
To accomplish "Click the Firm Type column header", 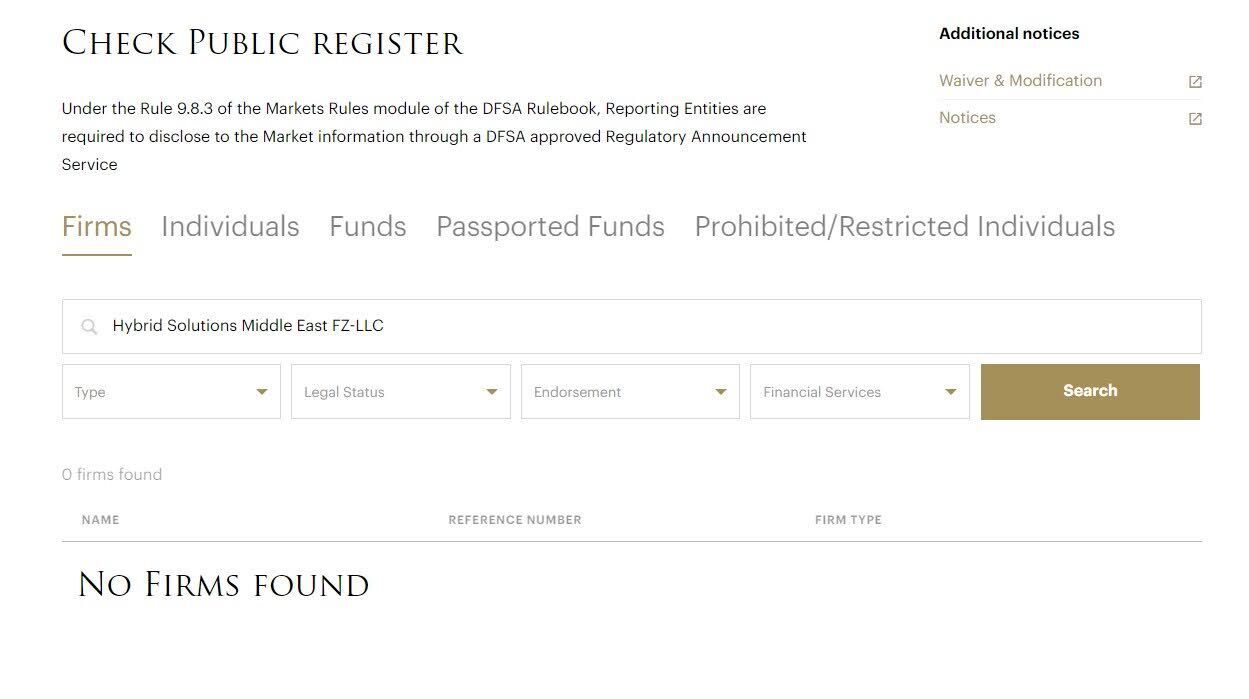I will (848, 520).
